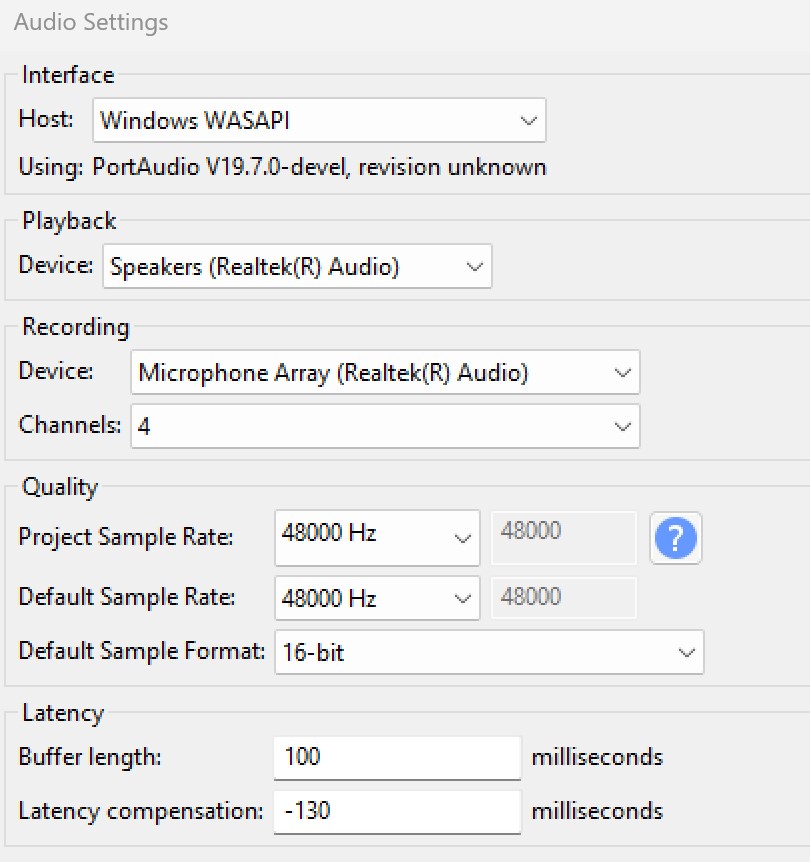
Task: Click the greyed Default Sample Rate value box
Action: tap(563, 598)
